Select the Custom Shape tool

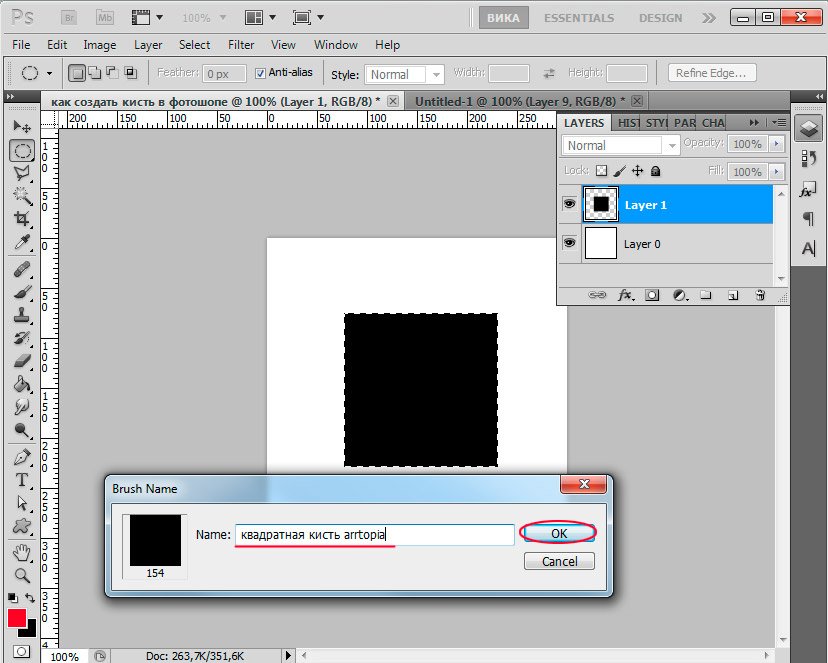pos(22,526)
